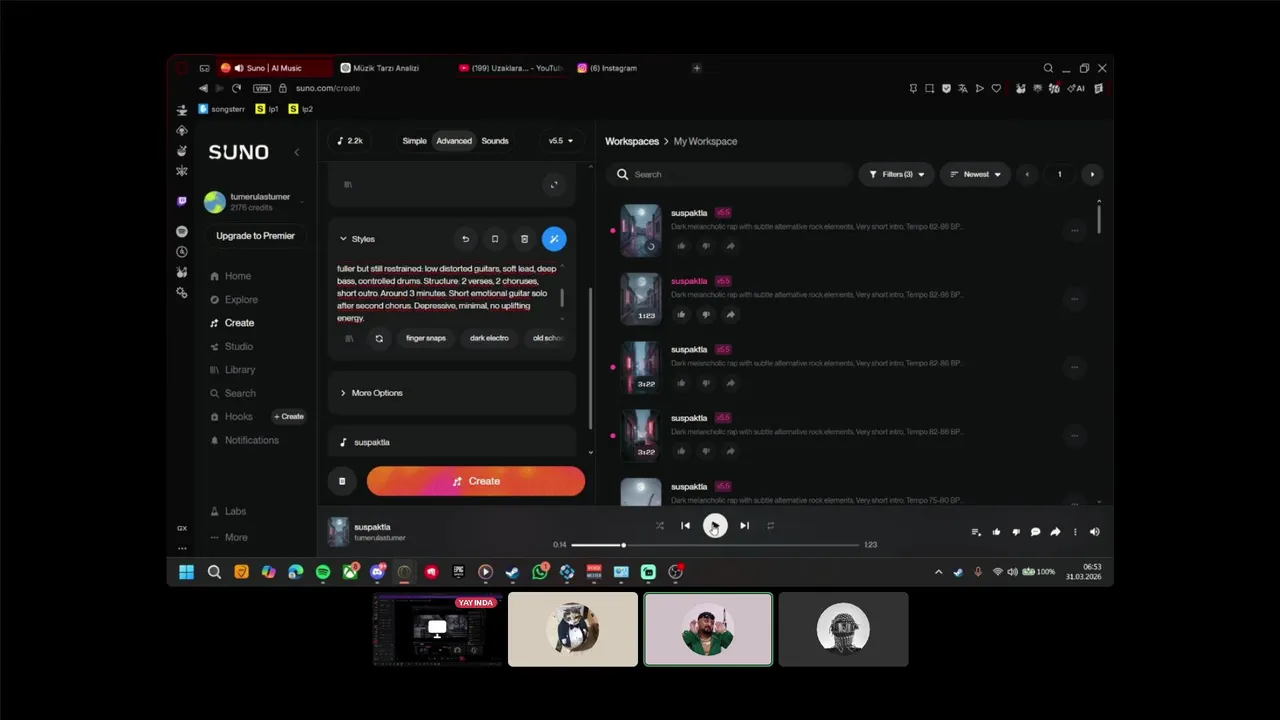Viewport: 1280px width, 720px height.
Task: Like the current song in player bar
Action: [x=996, y=532]
